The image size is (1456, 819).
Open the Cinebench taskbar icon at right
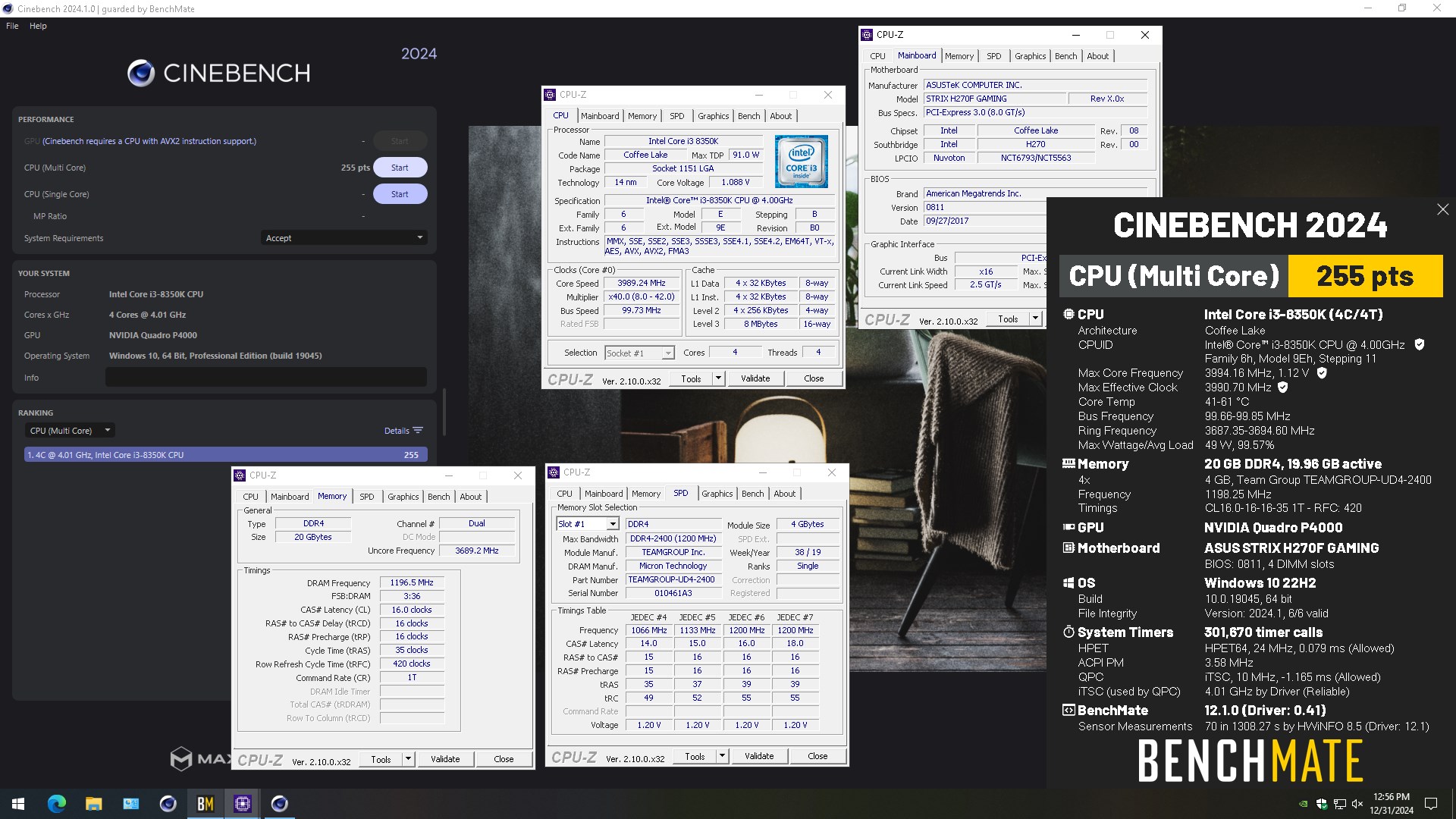pos(280,804)
